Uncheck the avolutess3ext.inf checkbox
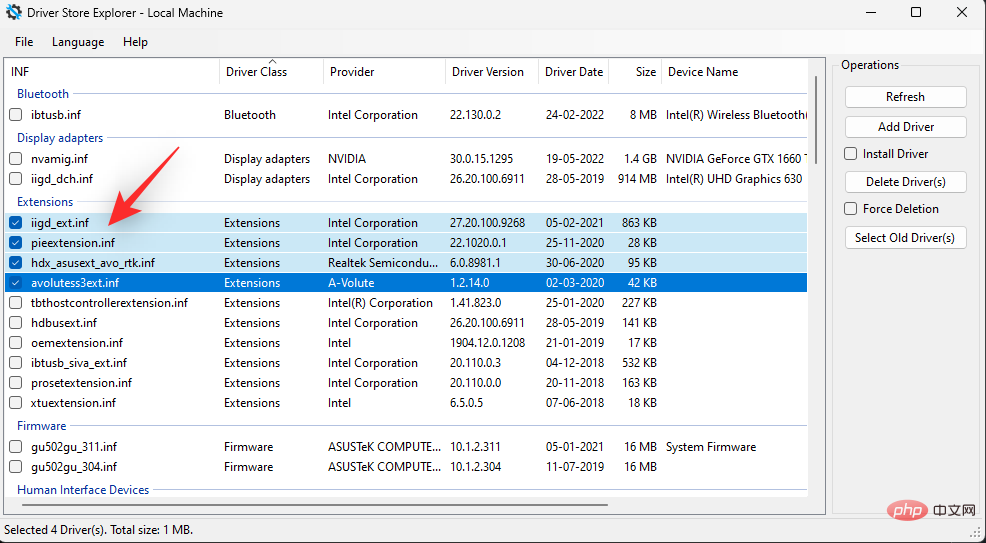 16,283
